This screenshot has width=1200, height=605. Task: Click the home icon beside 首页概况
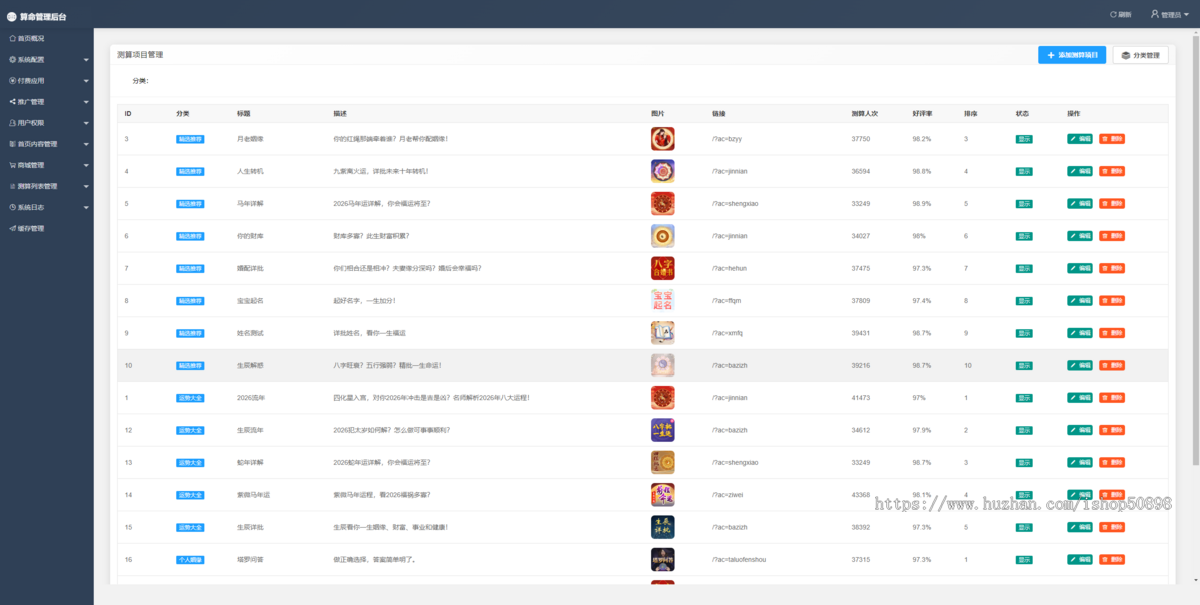point(12,38)
